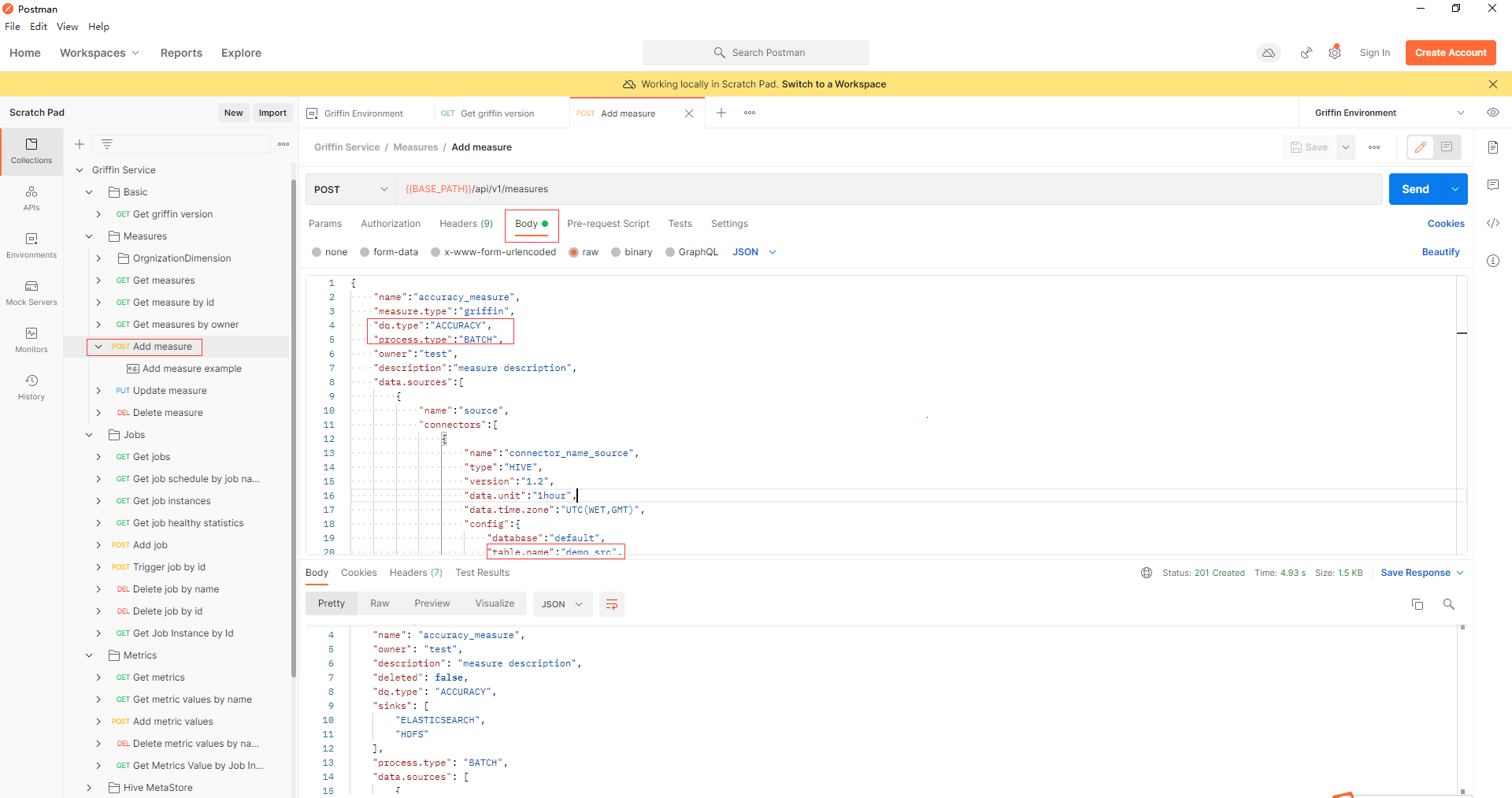Screen dimensions: 1512x798
Task: Select x-www-form-urlencoded body radio
Action: coord(435,252)
